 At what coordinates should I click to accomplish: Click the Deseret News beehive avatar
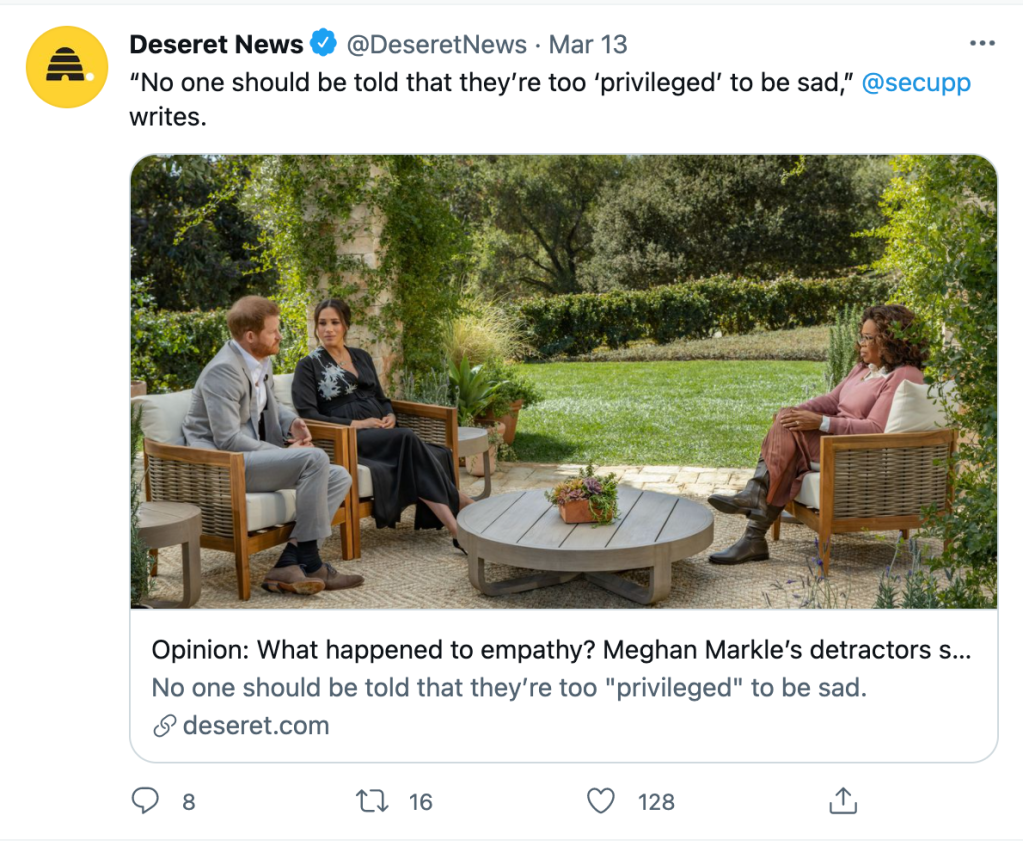coord(67,67)
